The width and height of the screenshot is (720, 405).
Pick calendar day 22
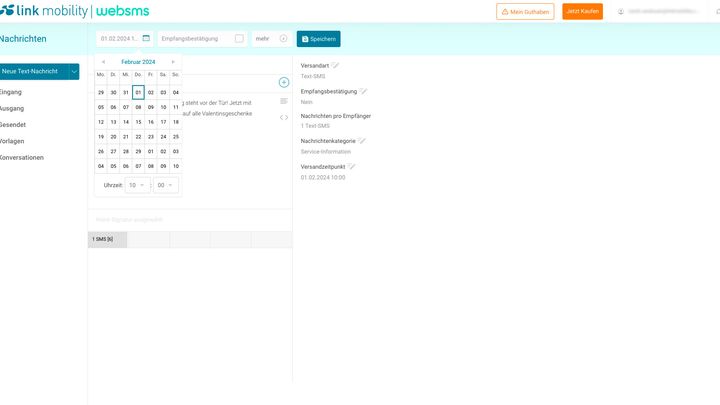point(138,137)
